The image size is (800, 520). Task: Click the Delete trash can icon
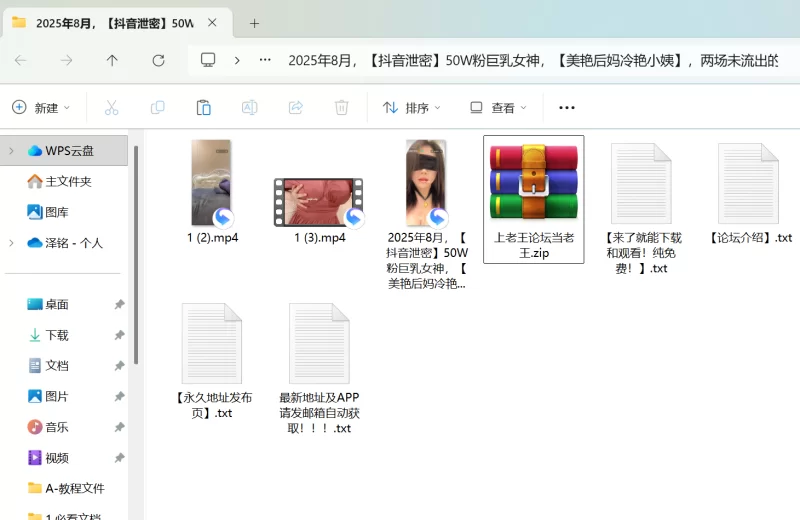pos(341,107)
